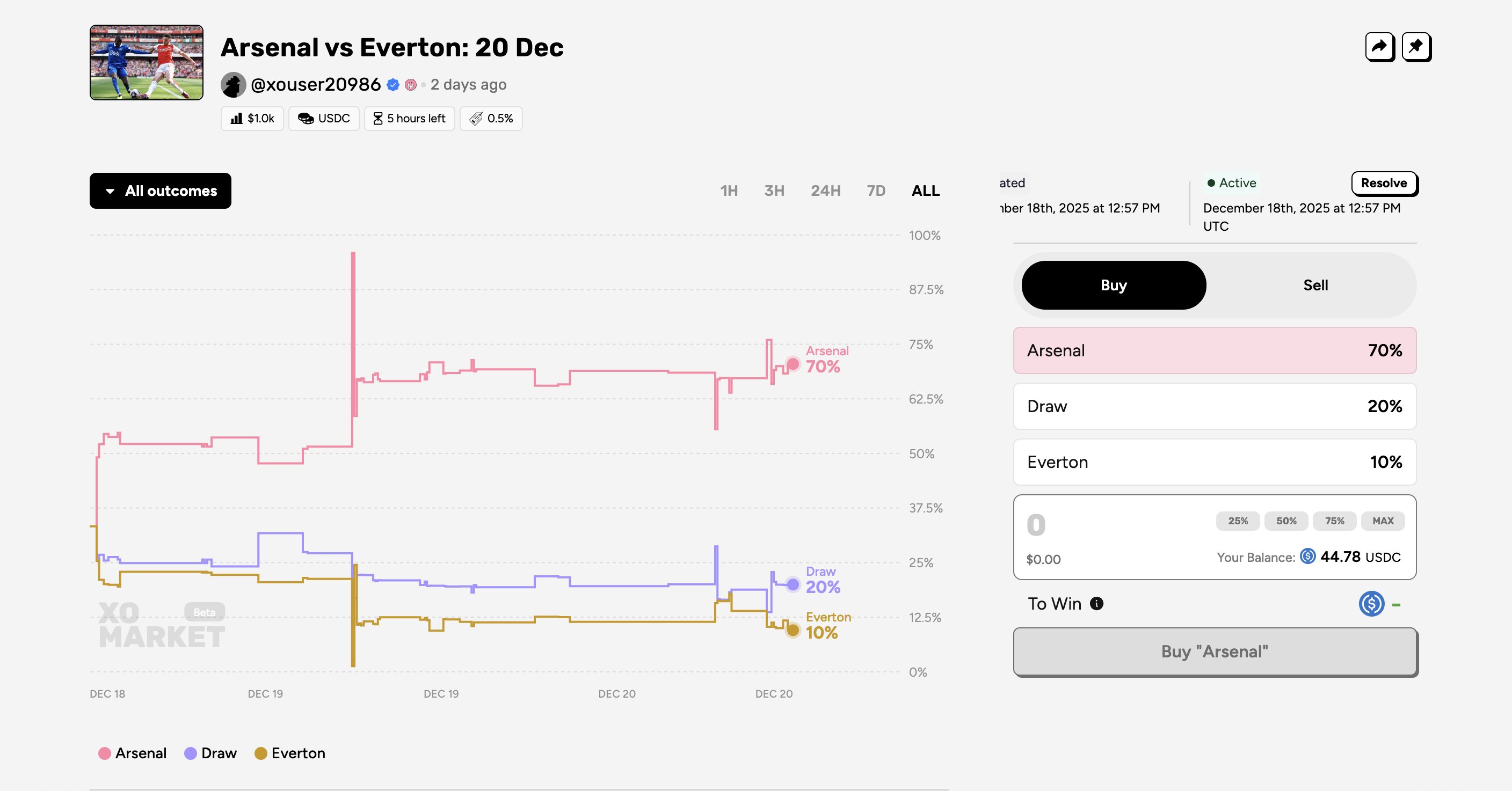Open the @xouser20986 profile link
Image resolution: width=1512 pixels, height=791 pixels.
click(315, 85)
